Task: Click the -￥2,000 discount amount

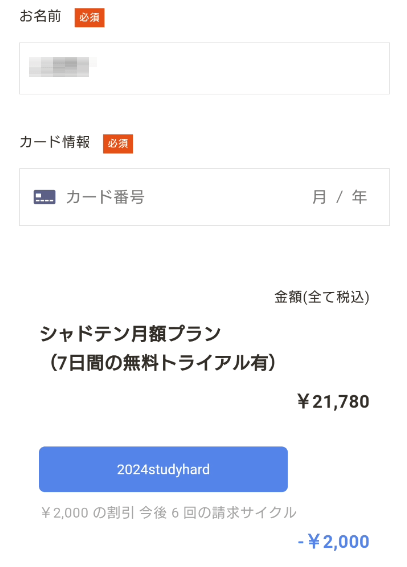Action: [x=333, y=541]
